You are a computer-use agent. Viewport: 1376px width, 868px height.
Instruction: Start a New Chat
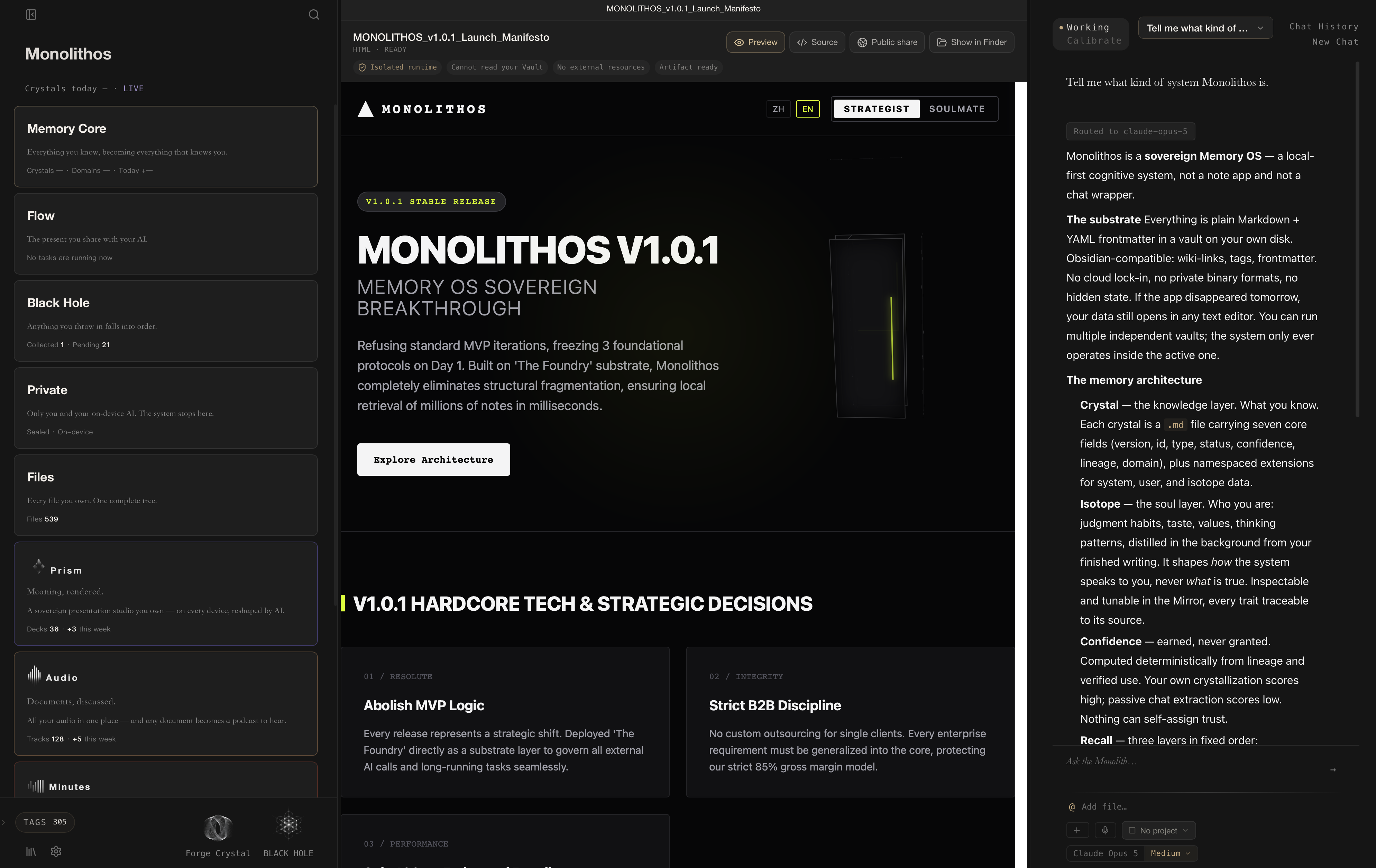pyautogui.click(x=1335, y=42)
